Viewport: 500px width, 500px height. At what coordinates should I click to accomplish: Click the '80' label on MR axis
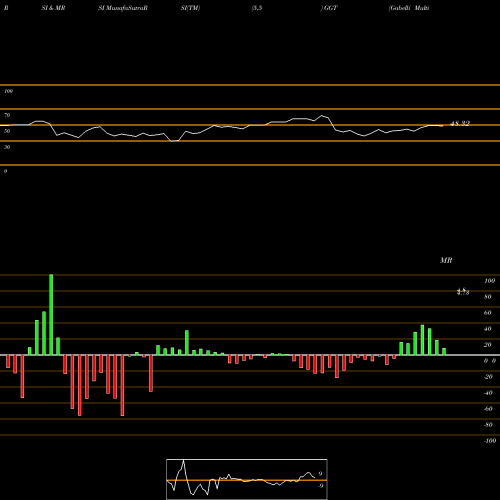pyautogui.click(x=488, y=297)
